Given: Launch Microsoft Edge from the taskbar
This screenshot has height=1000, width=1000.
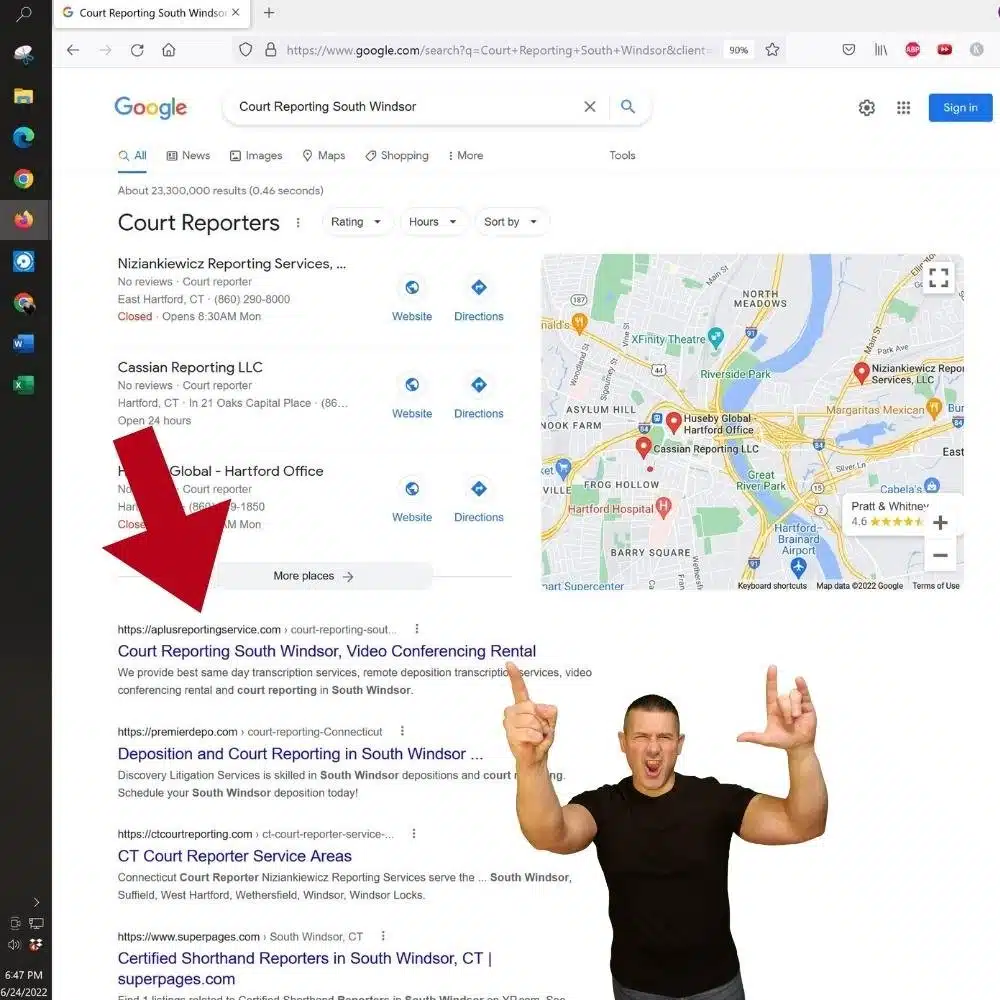Looking at the screenshot, I should tap(24, 138).
